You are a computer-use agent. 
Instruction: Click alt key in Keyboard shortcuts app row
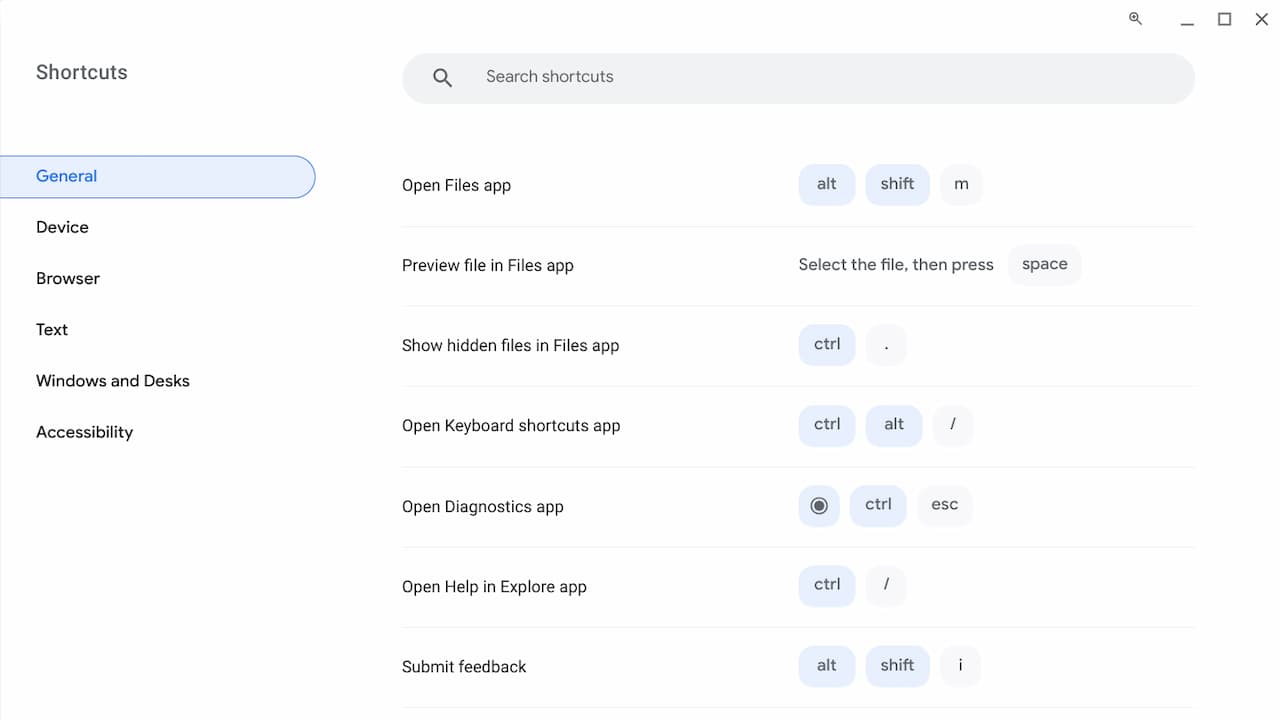[894, 424]
